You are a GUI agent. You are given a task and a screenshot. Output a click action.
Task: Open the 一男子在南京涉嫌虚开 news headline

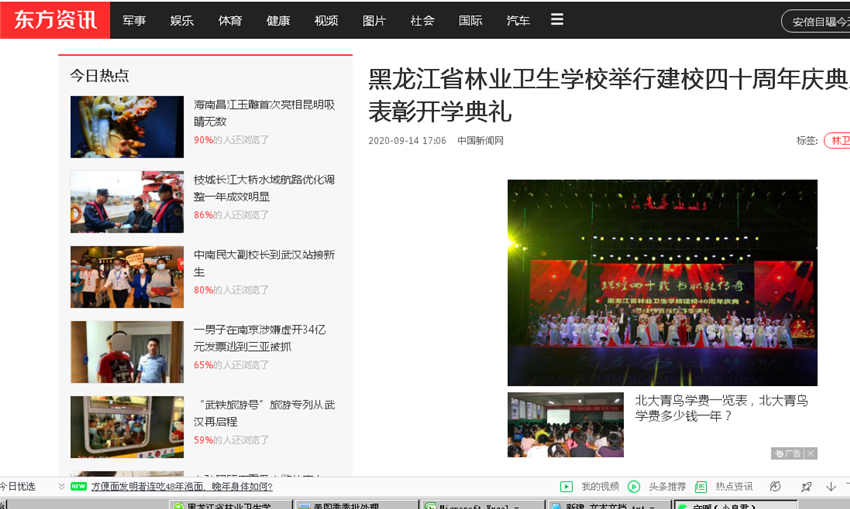(x=259, y=337)
